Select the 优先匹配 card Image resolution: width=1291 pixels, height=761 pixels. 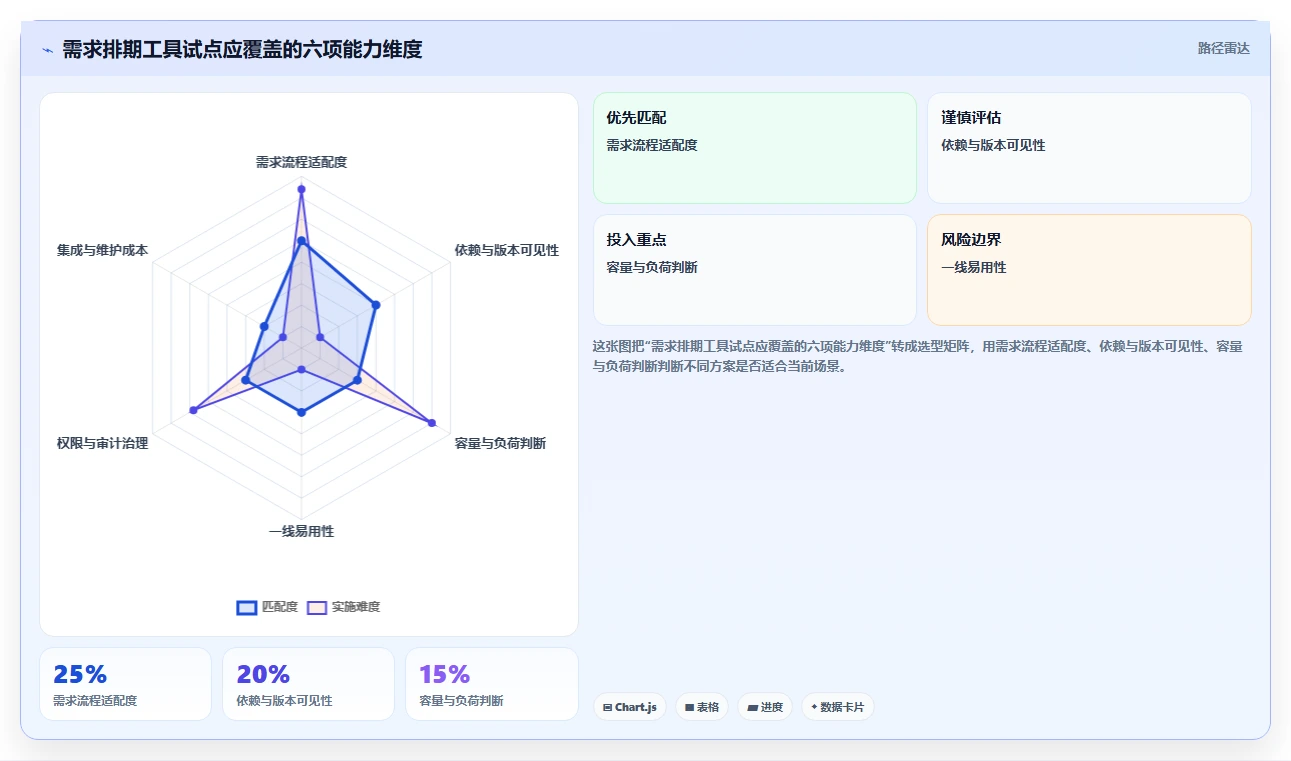[755, 148]
